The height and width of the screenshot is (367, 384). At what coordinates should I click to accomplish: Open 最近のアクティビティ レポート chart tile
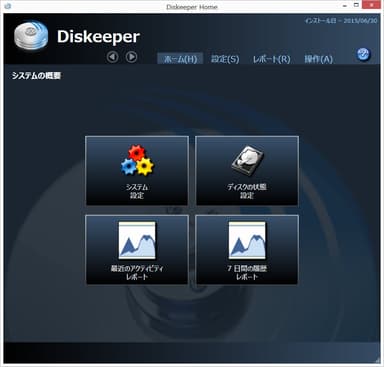(x=137, y=250)
